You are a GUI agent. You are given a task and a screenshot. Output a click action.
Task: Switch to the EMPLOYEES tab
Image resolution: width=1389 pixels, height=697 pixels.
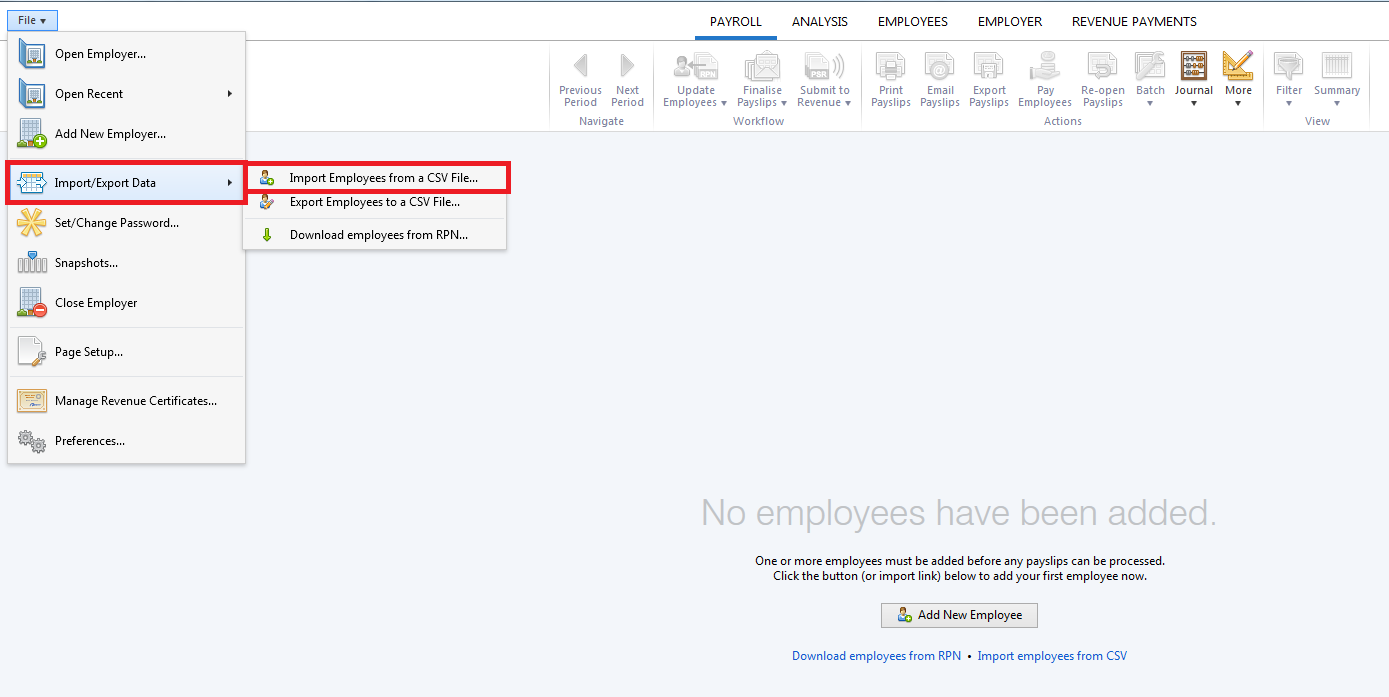(913, 21)
